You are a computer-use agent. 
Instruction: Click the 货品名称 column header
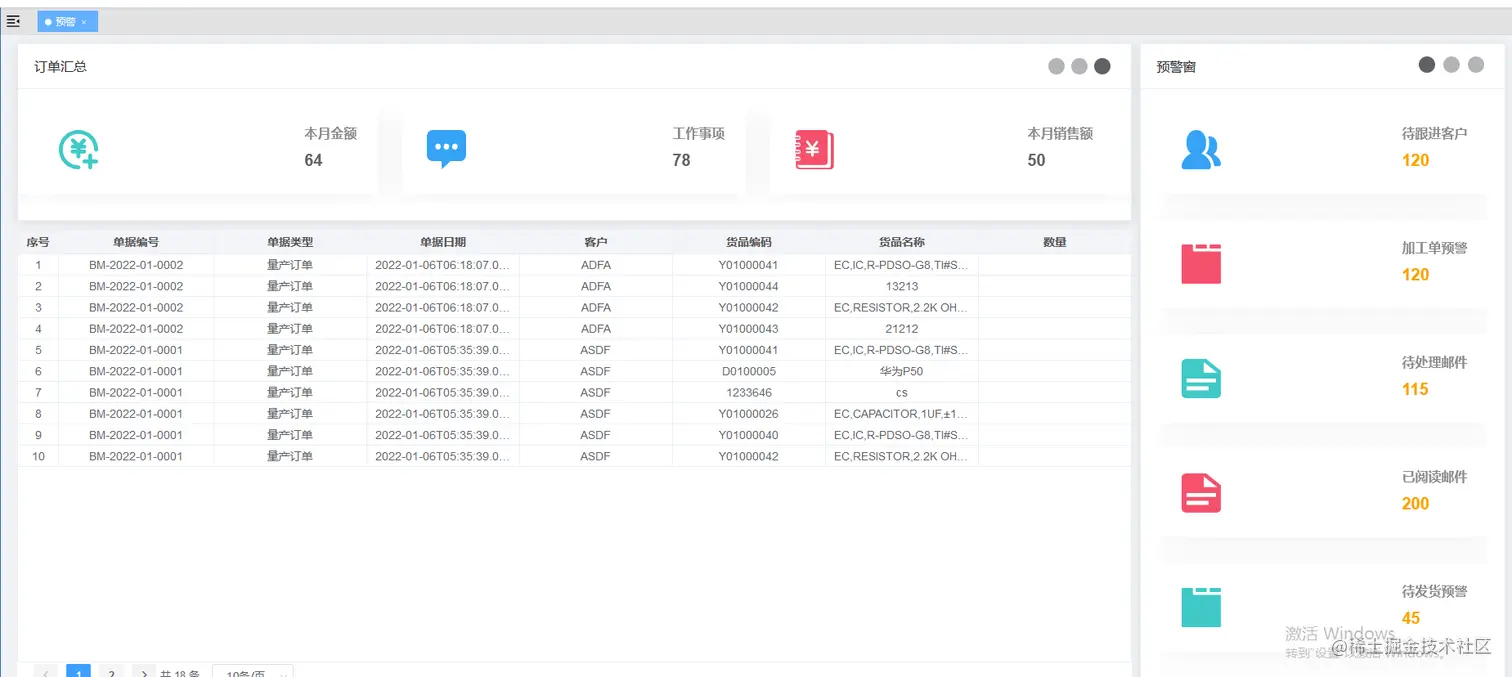(902, 242)
